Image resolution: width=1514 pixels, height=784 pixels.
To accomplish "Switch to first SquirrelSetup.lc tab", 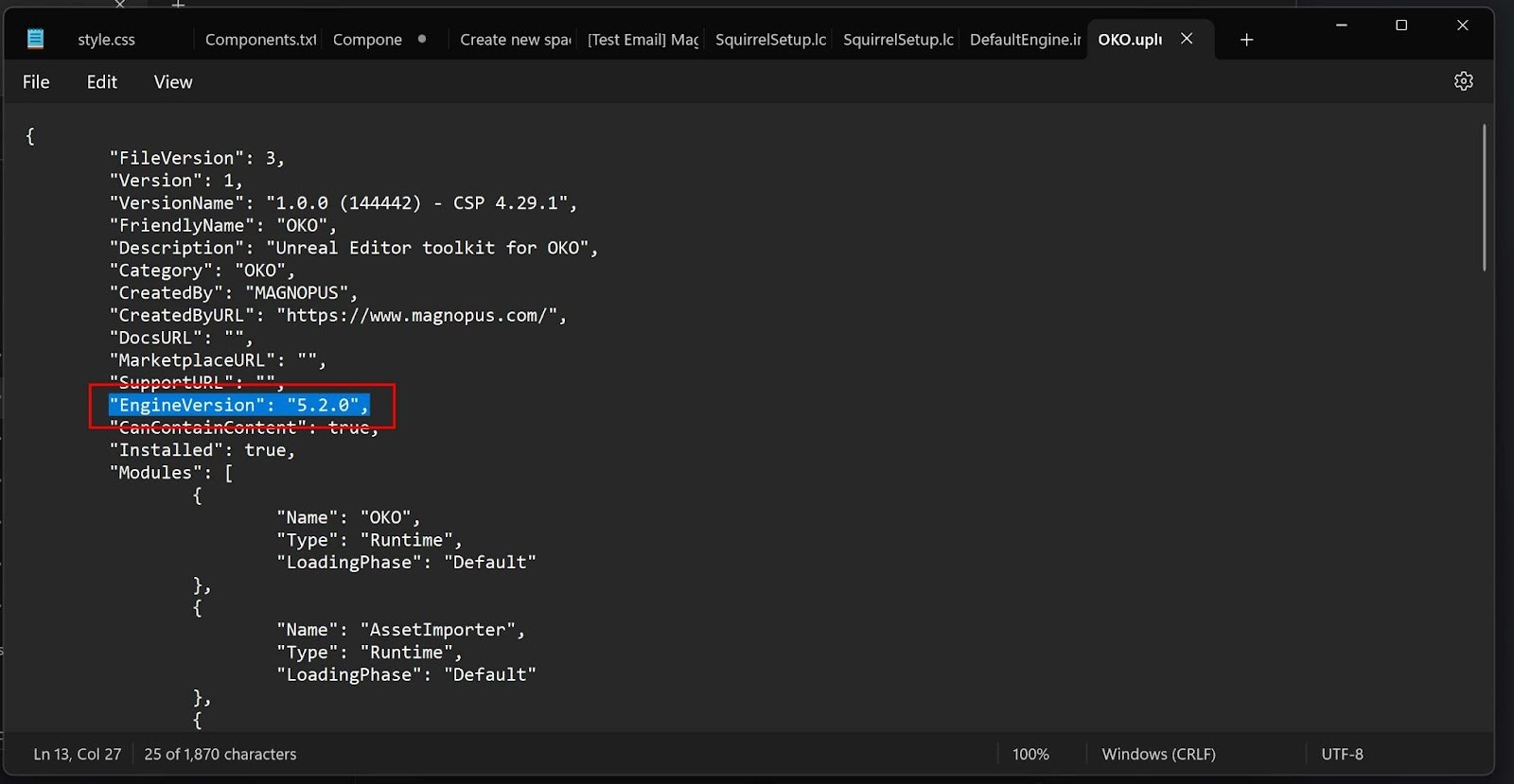I will tap(770, 40).
